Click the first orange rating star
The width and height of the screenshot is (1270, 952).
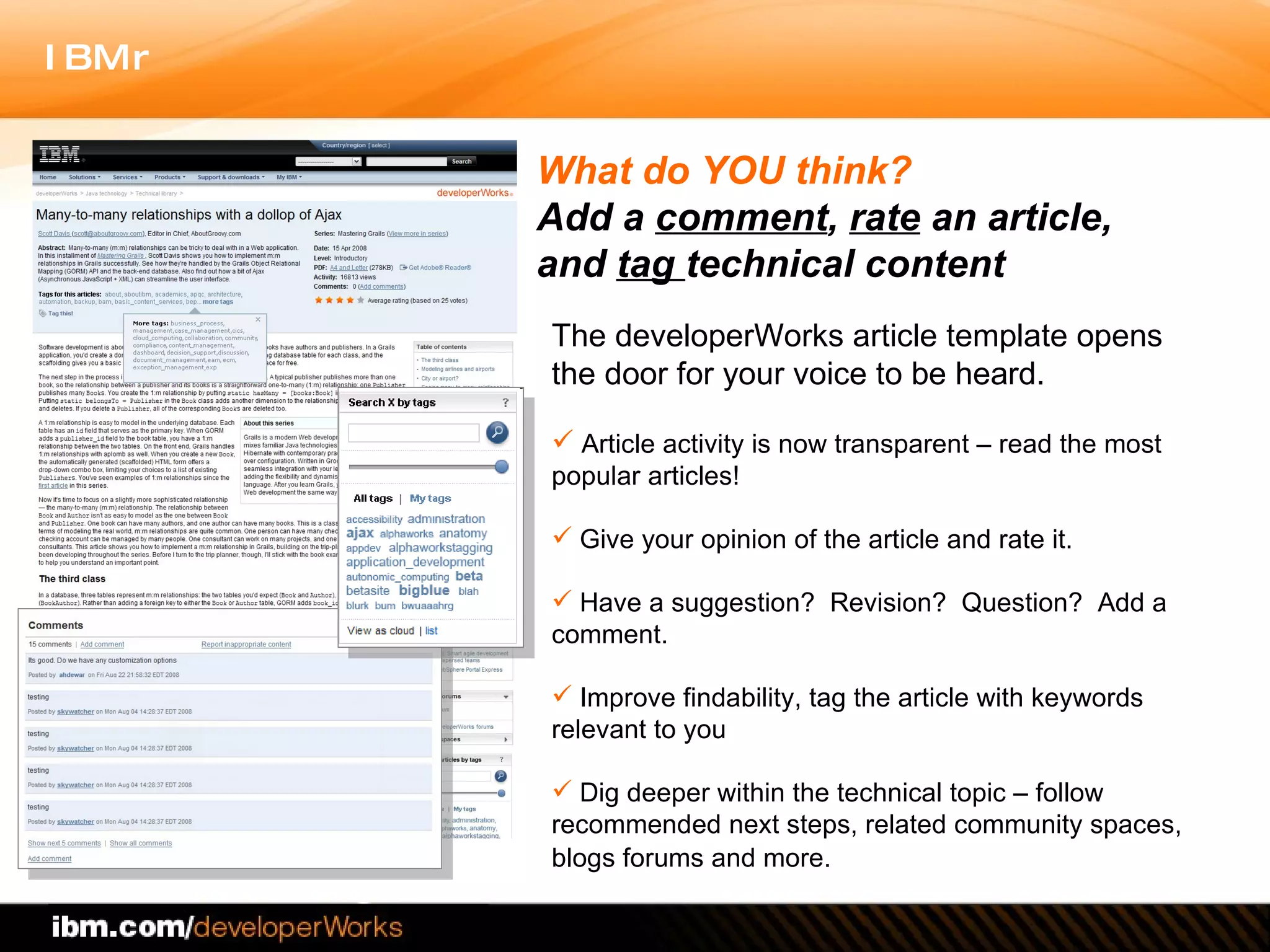(319, 301)
